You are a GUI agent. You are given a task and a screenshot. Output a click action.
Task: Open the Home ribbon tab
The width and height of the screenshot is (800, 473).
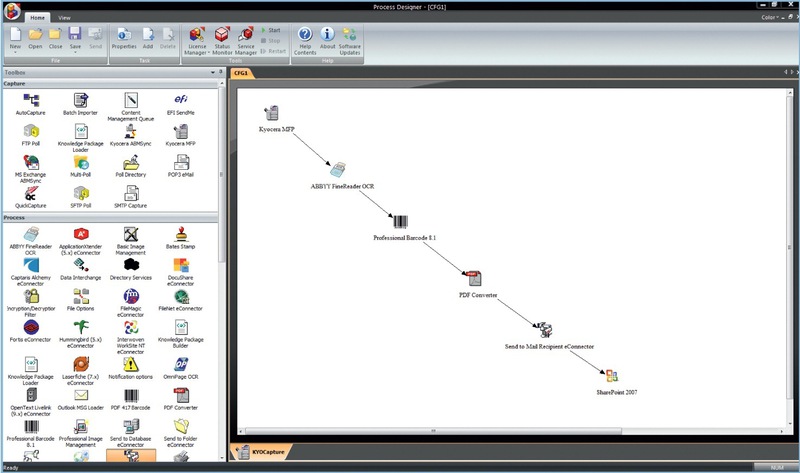[37, 18]
